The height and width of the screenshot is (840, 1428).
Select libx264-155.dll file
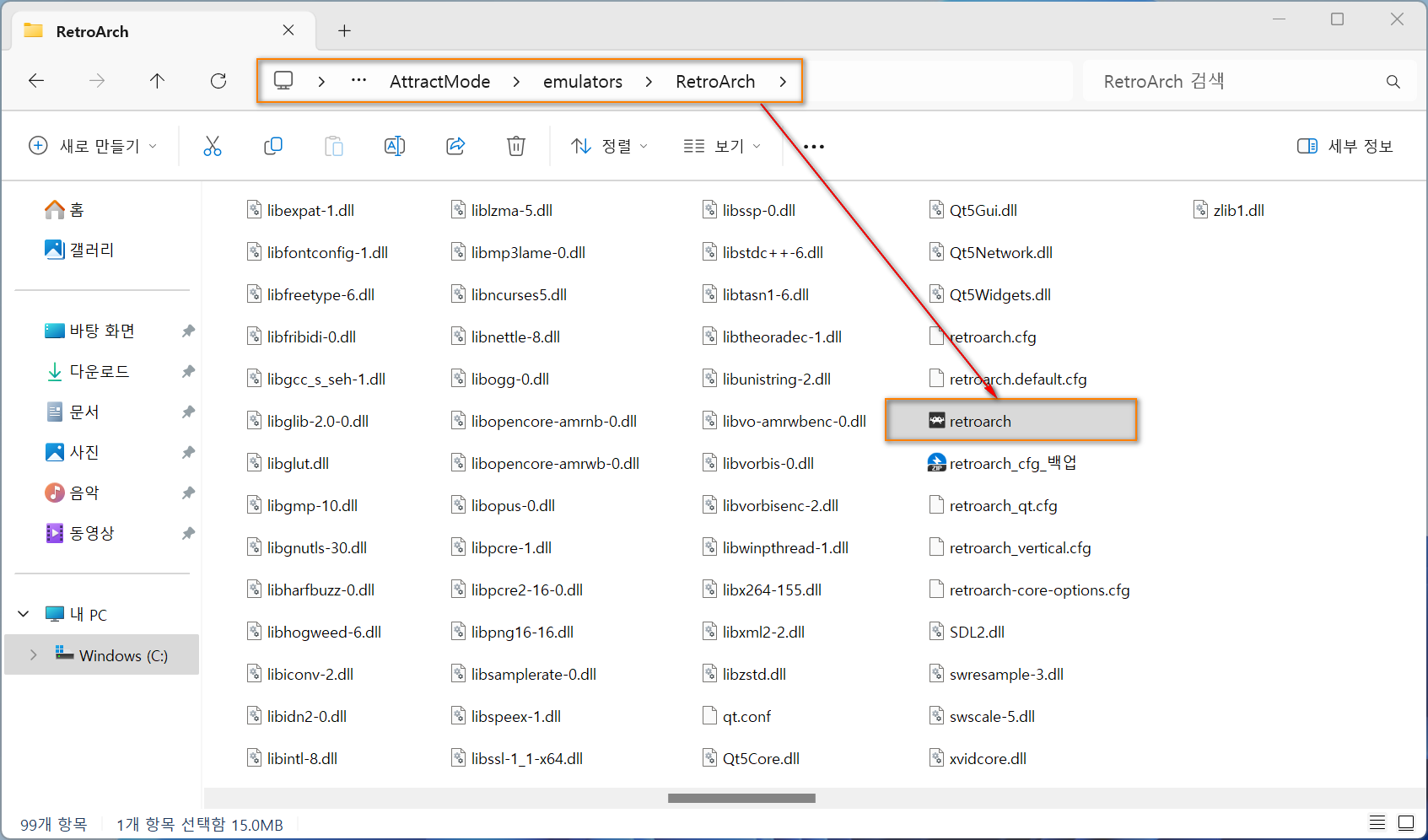(762, 590)
